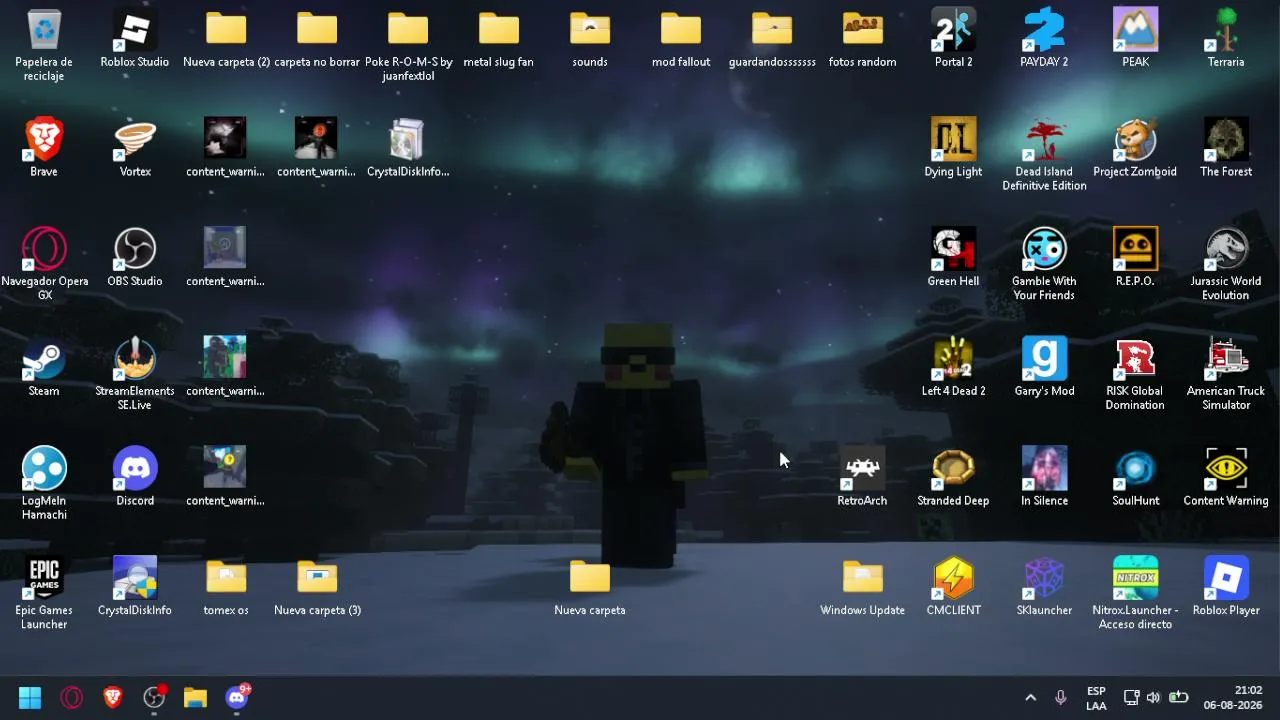The width and height of the screenshot is (1280, 720).
Task: Select the metal slug fan folder
Action: [x=499, y=38]
